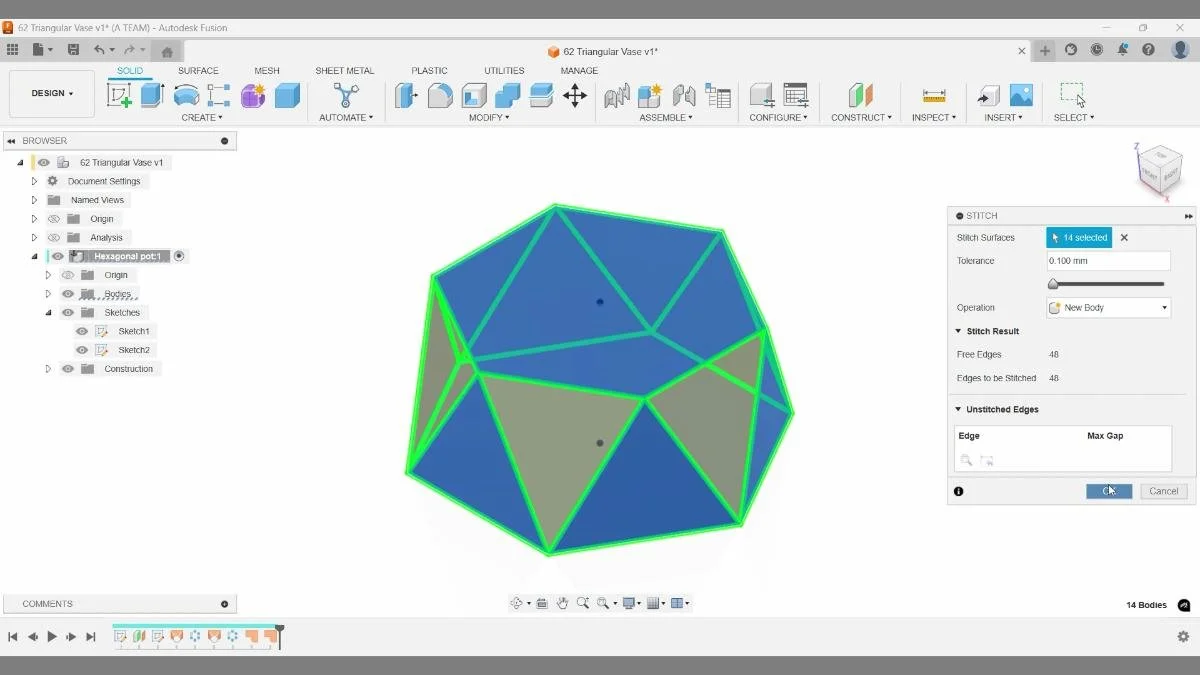The height and width of the screenshot is (675, 1200).
Task: Play the timeline
Action: (x=52, y=636)
